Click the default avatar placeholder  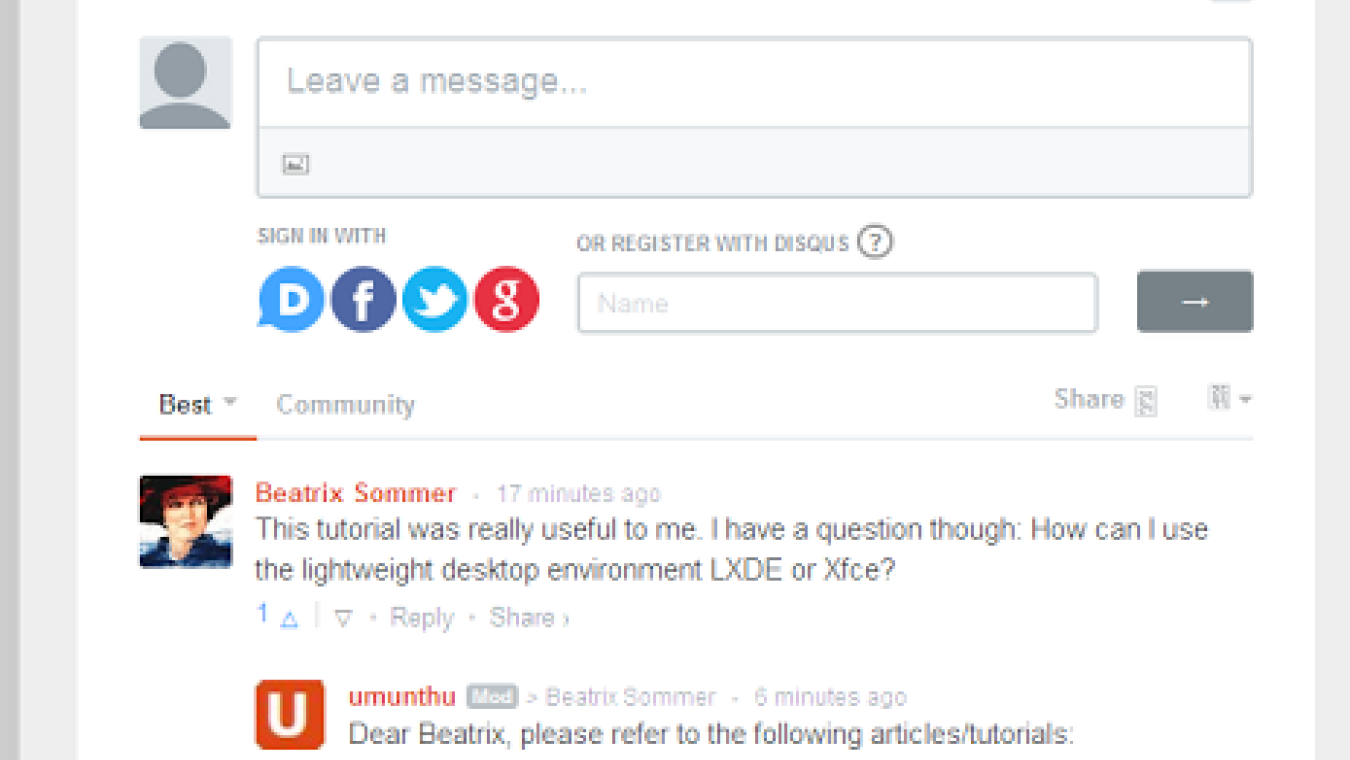point(185,83)
